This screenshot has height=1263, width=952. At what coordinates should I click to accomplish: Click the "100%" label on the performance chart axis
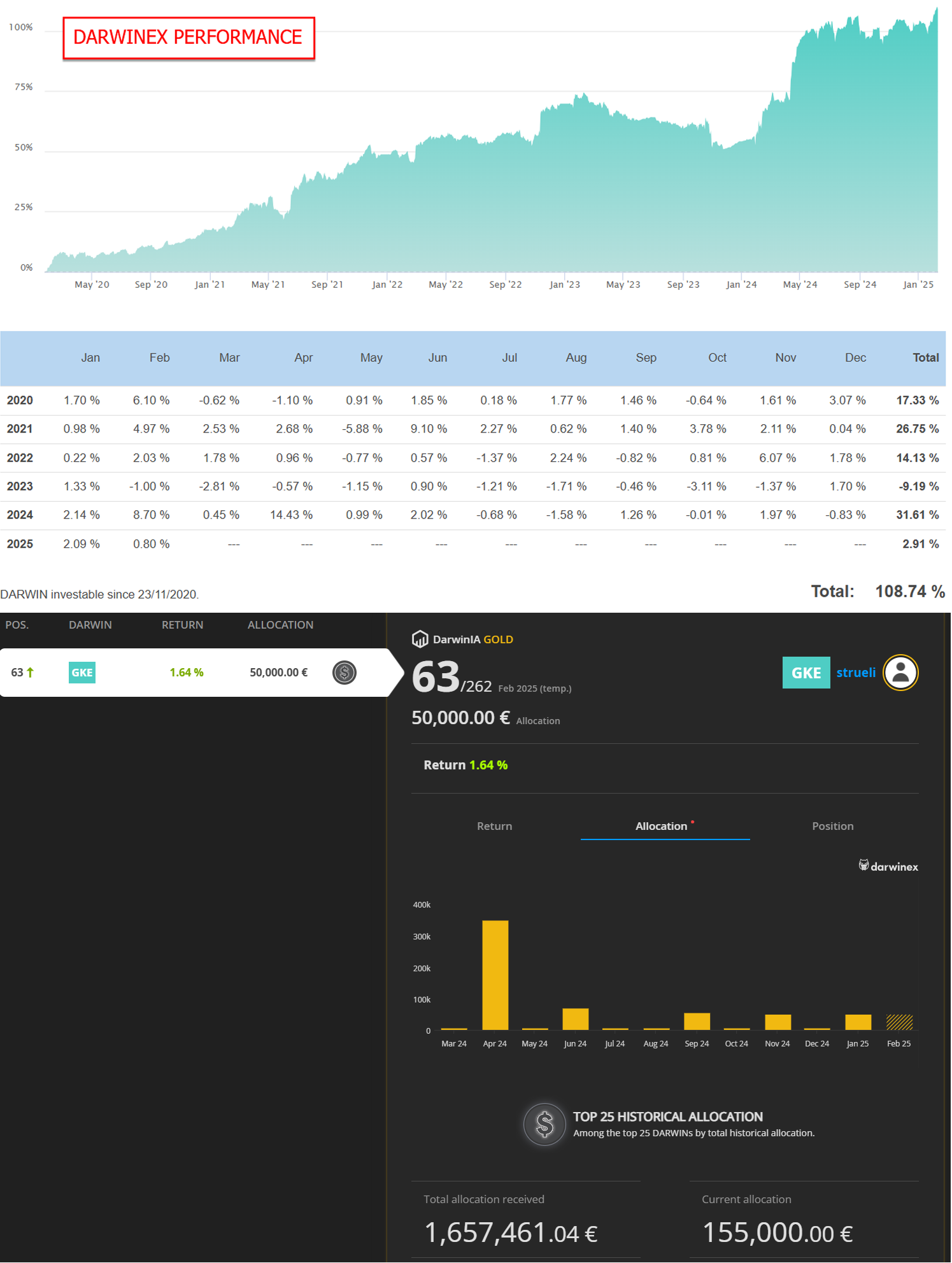[x=21, y=27]
